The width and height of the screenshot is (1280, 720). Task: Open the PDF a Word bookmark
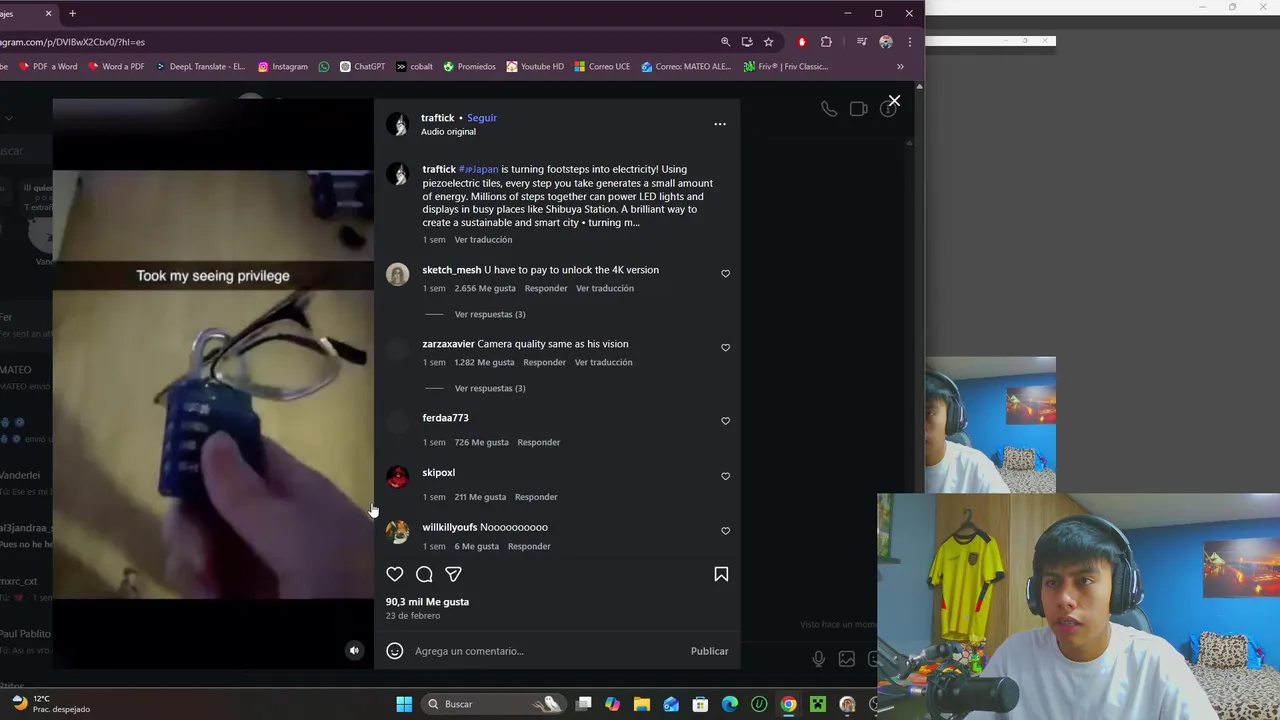(47, 67)
